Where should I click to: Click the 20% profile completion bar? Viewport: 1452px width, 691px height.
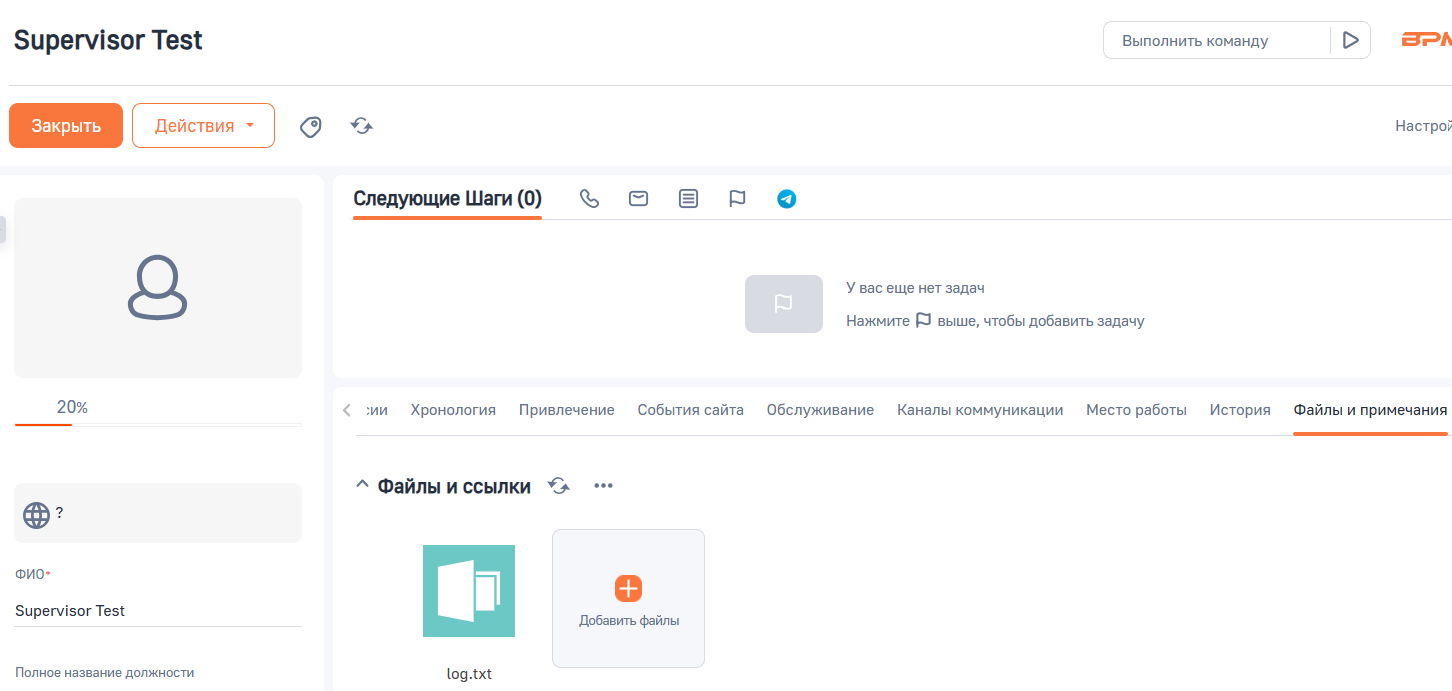tap(158, 424)
